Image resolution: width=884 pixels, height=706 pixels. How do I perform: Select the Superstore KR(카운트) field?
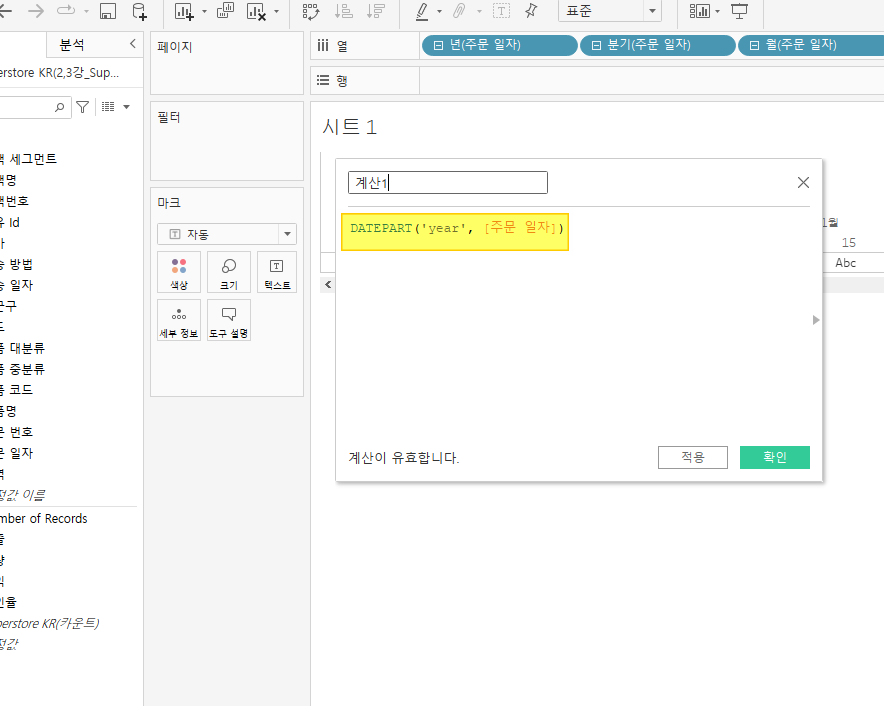pyautogui.click(x=50, y=624)
